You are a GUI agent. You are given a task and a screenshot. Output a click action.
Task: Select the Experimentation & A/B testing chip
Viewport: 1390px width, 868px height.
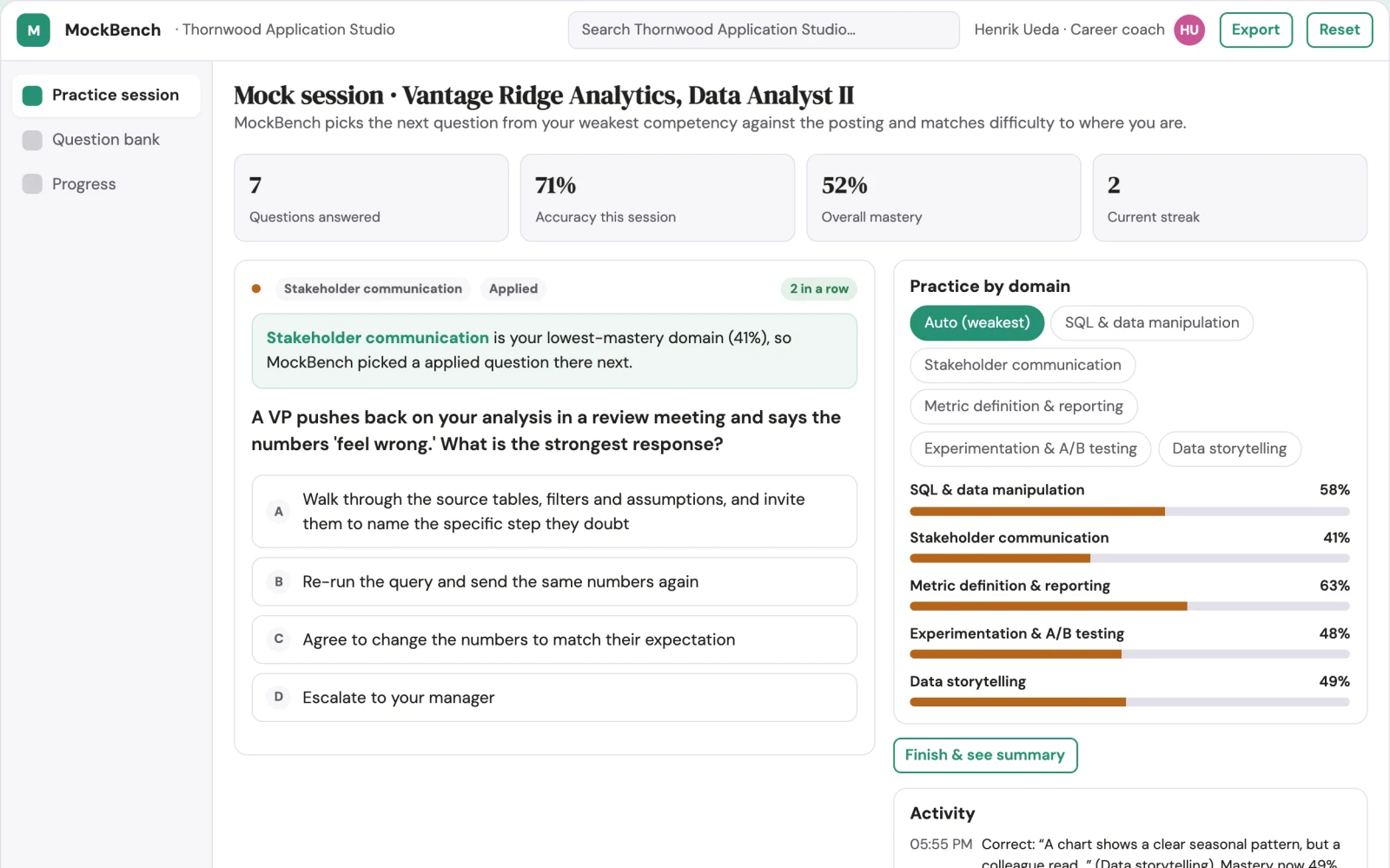[1030, 449]
